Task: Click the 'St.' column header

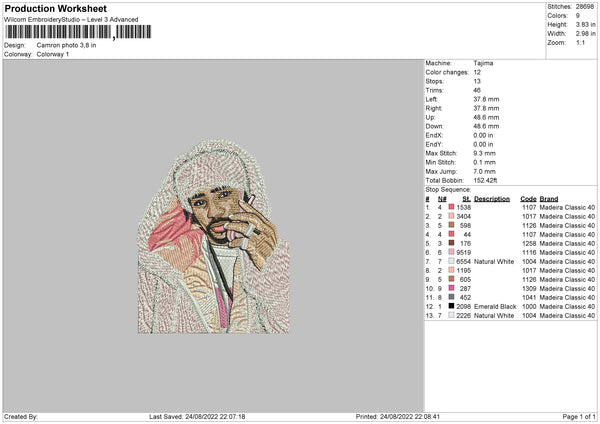Action: tap(466, 199)
